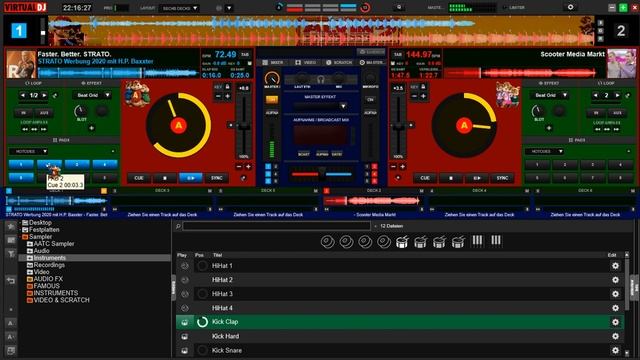Collapse the Sampler folder in browser tree
The height and width of the screenshot is (360, 640).
21,237
